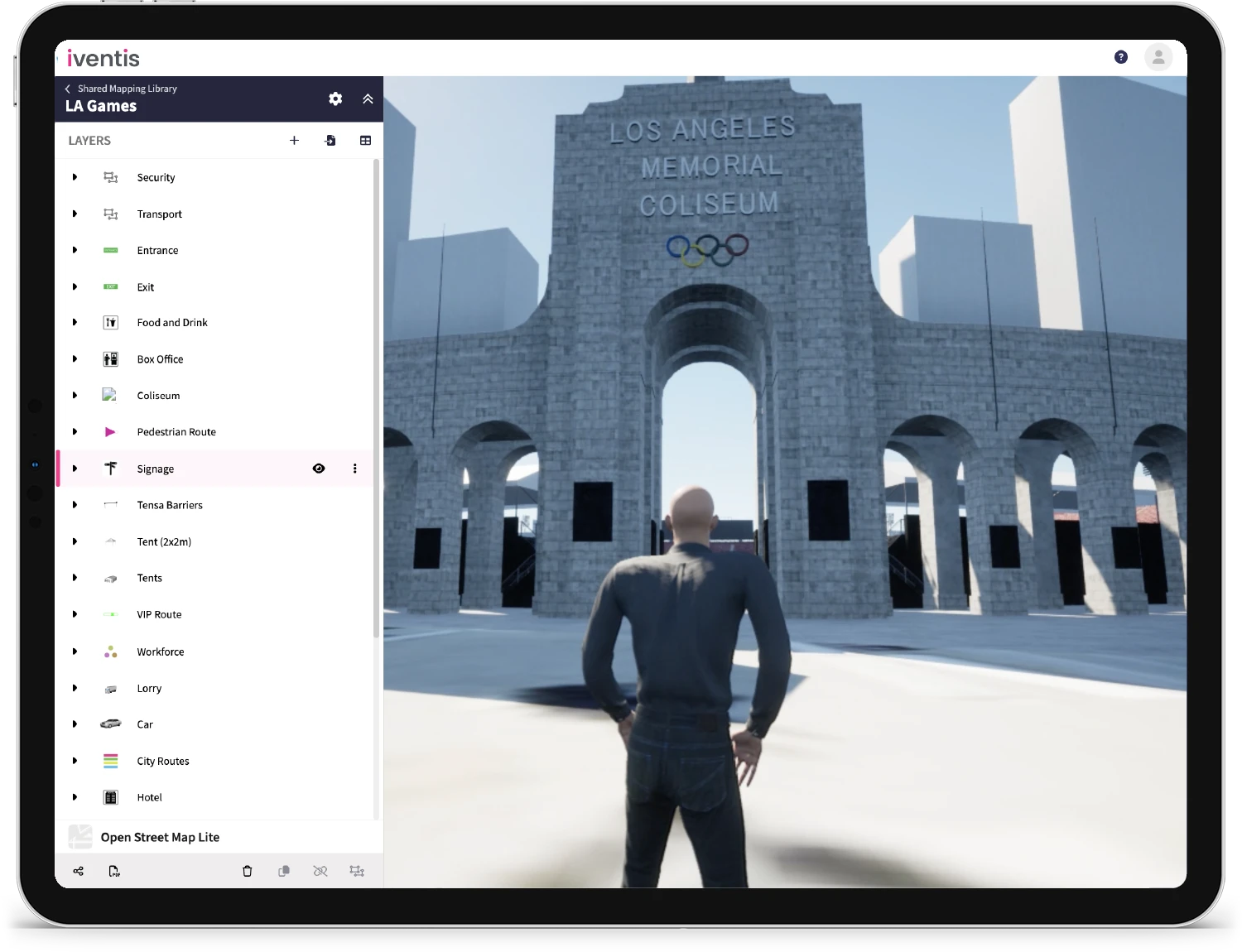Click the green Exit layer icon
The image size is (1242, 952).
tap(110, 286)
